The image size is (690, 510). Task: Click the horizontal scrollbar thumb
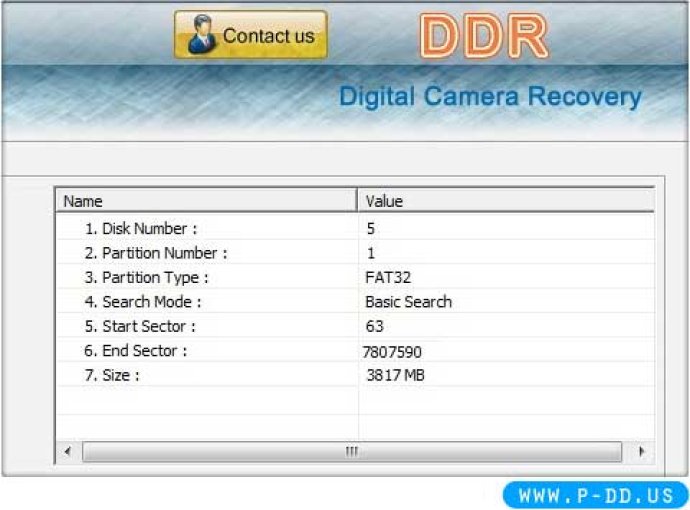click(x=352, y=451)
